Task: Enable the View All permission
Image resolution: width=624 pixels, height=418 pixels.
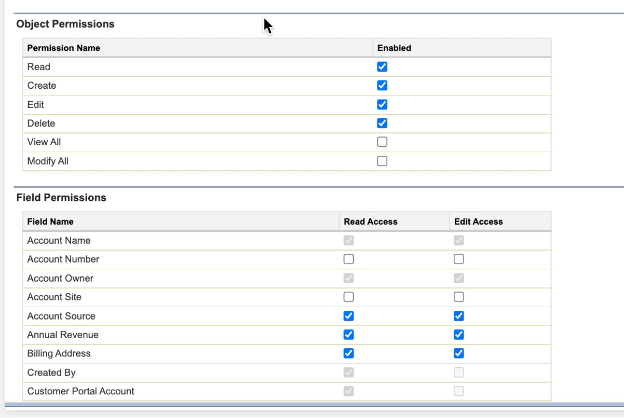Action: 382,142
